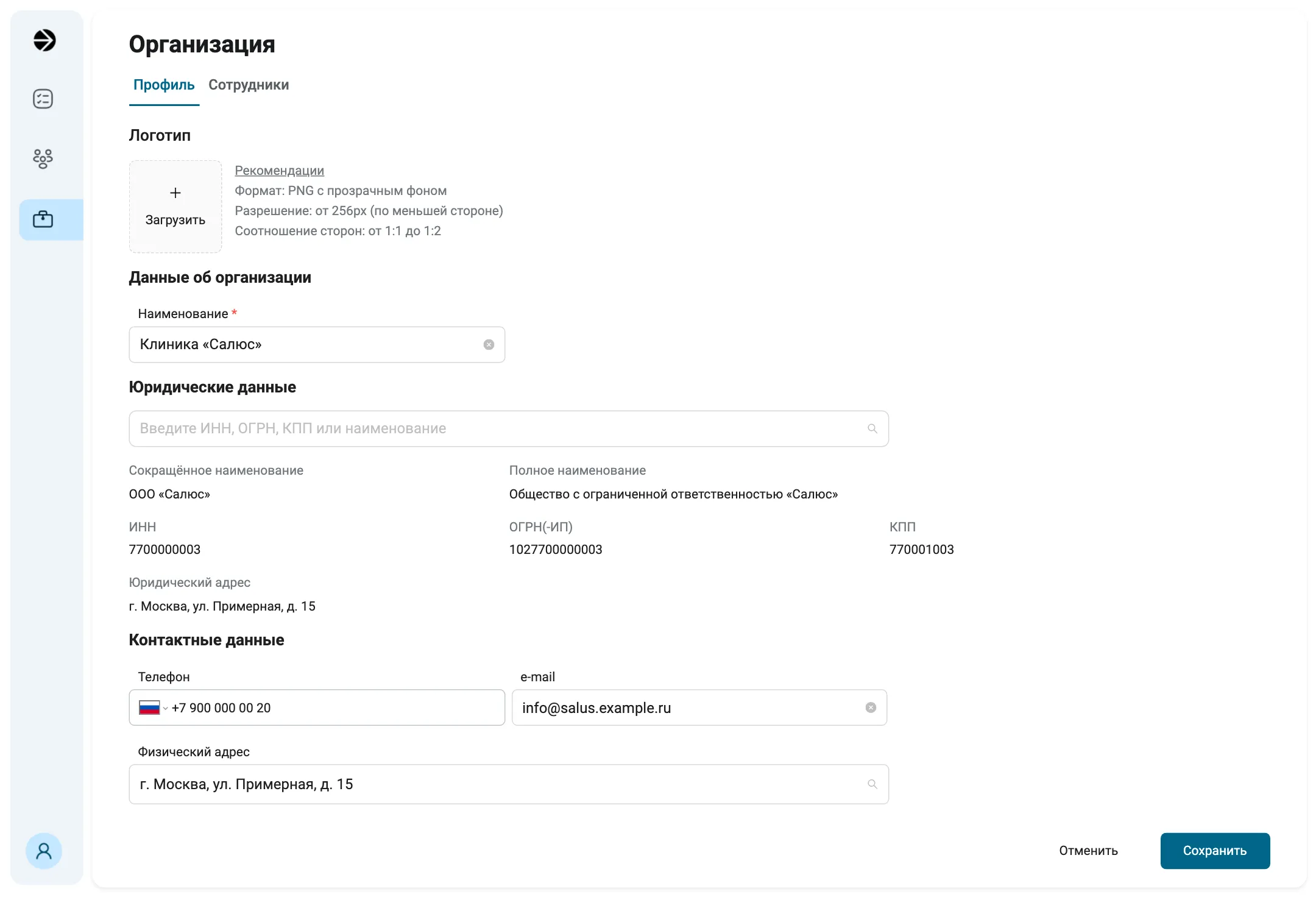Screen dimensions: 1316x897
Task: Select the organization briefcase sidebar icon
Action: click(43, 219)
